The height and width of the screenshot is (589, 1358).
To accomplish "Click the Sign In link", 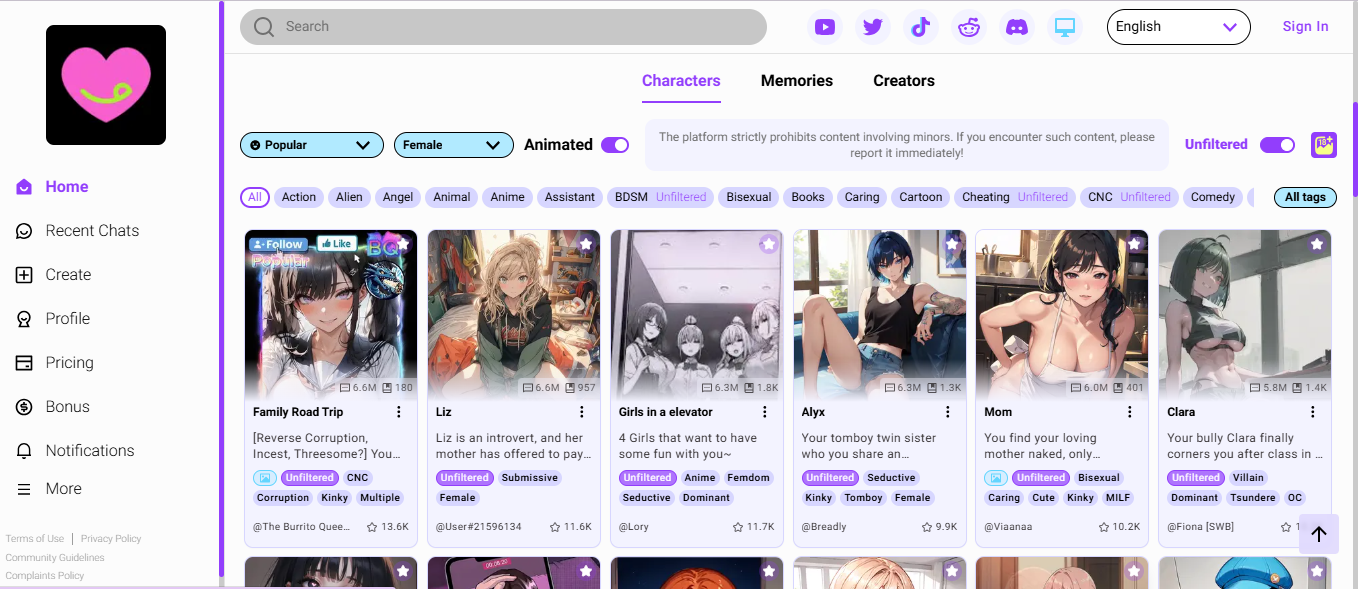I will pos(1305,27).
